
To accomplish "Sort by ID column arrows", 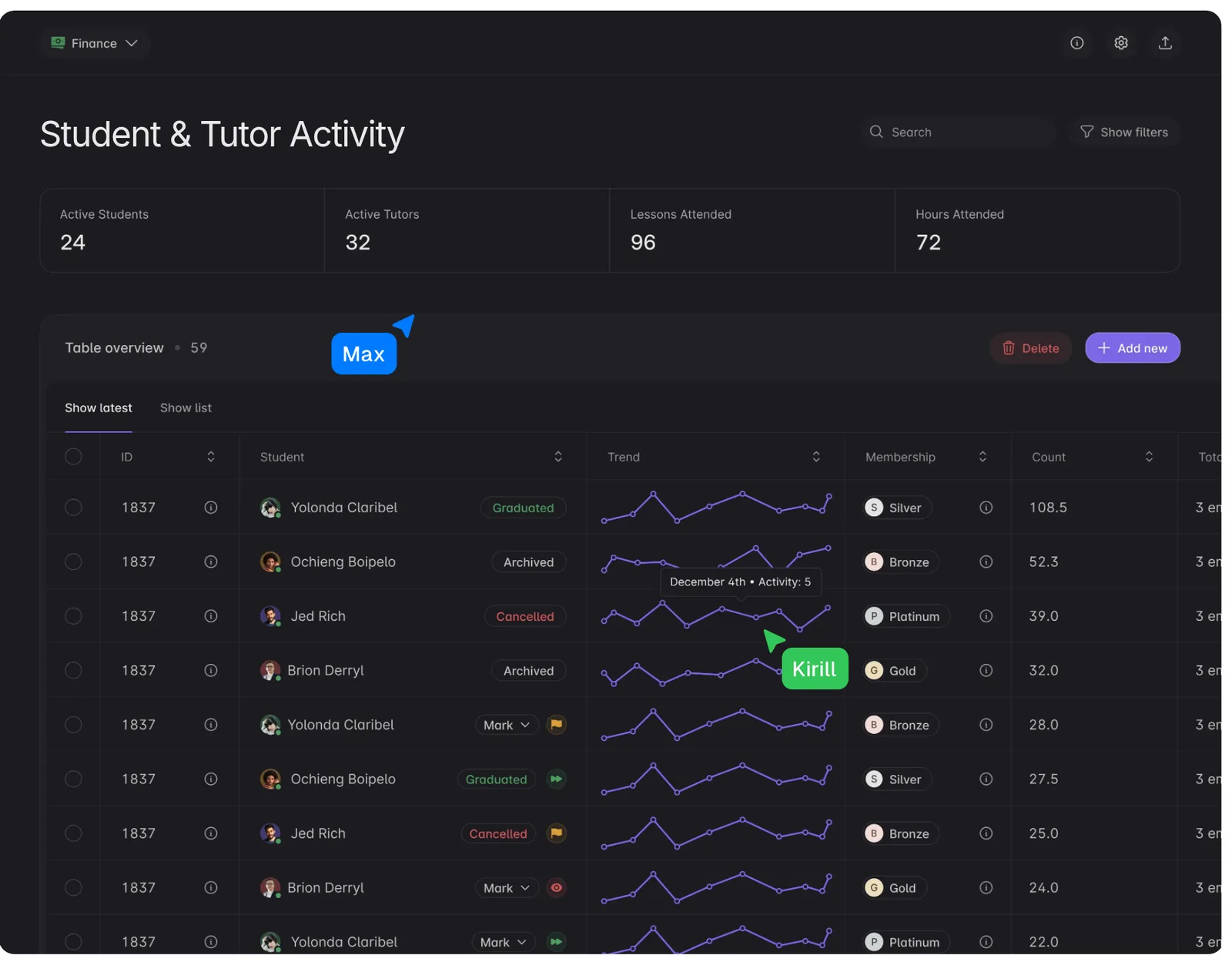I will (211, 457).
